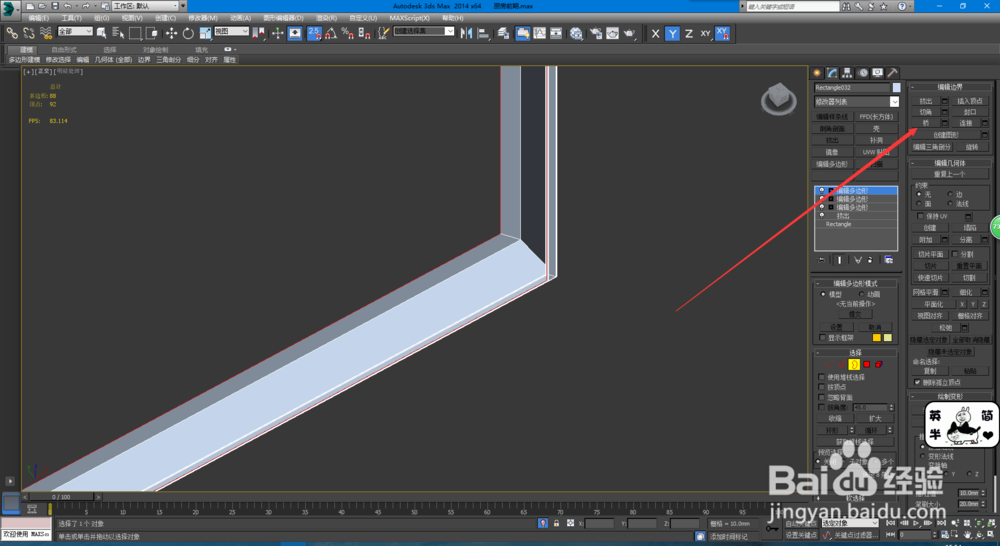Toggle the 显示框架 checkbox
1000x546 pixels.
(x=823, y=337)
